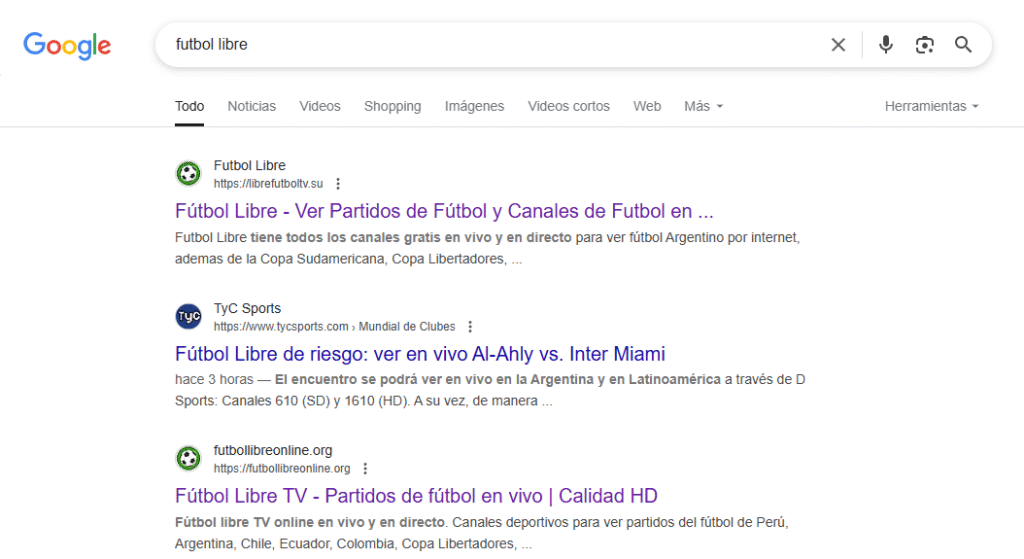Viewport: 1024px width, 559px height.
Task: Switch to Videos cortos tab
Action: pos(568,106)
